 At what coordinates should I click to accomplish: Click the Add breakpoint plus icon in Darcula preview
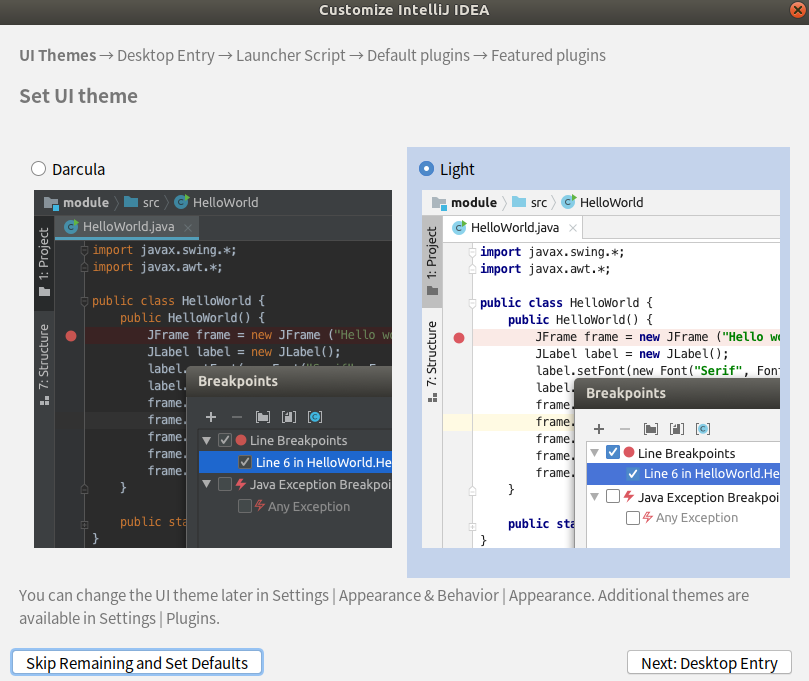211,417
